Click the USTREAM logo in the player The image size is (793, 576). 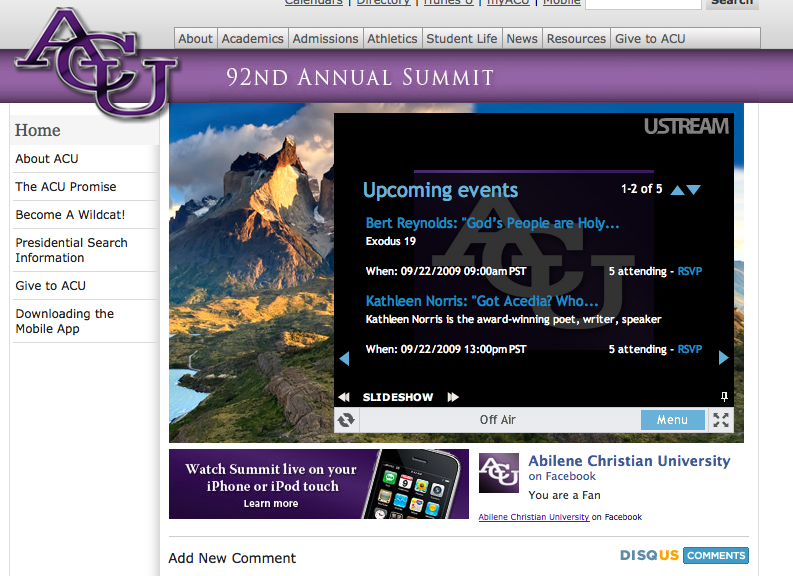click(686, 126)
